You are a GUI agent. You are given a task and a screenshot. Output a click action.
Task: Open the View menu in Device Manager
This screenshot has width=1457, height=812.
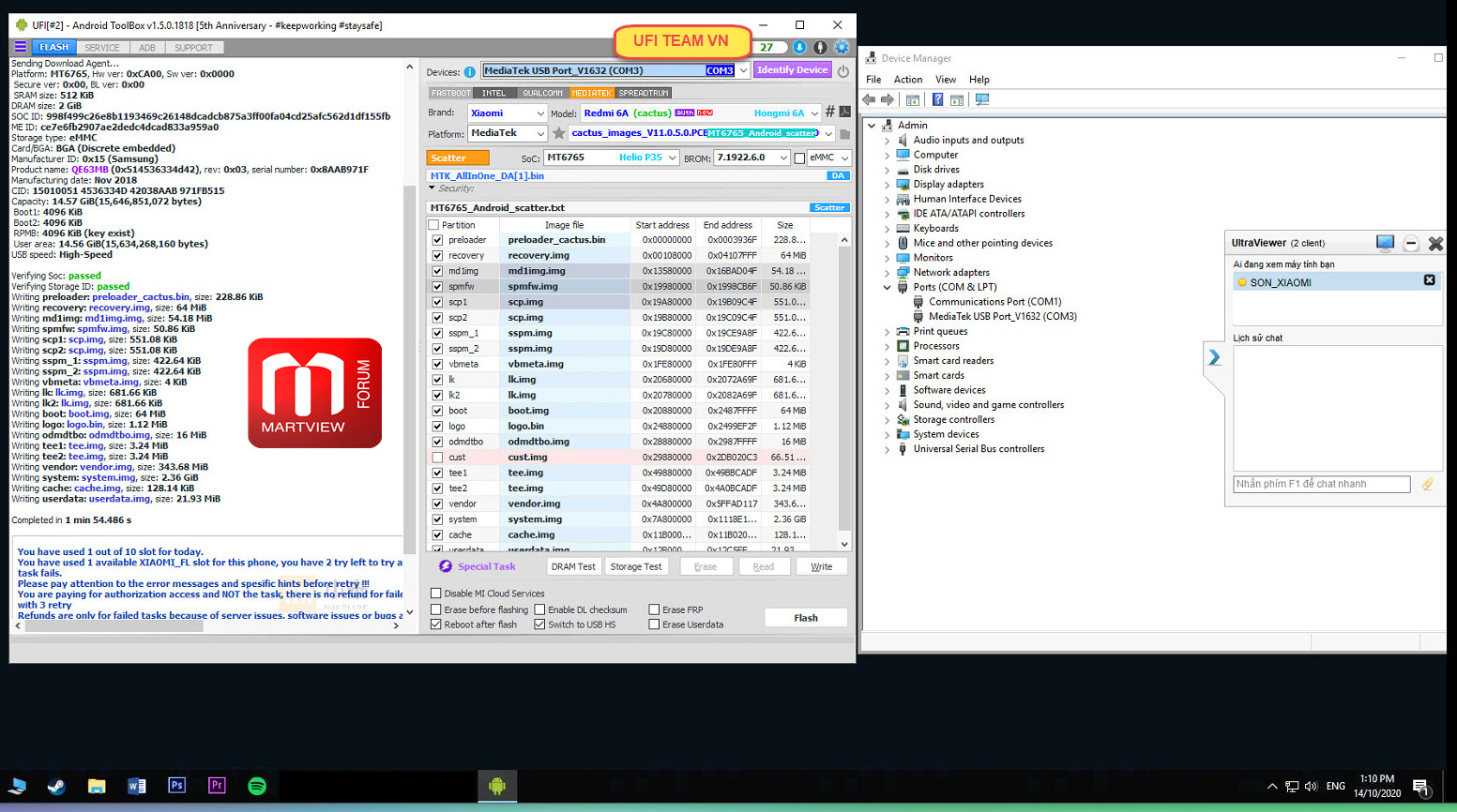tap(946, 80)
